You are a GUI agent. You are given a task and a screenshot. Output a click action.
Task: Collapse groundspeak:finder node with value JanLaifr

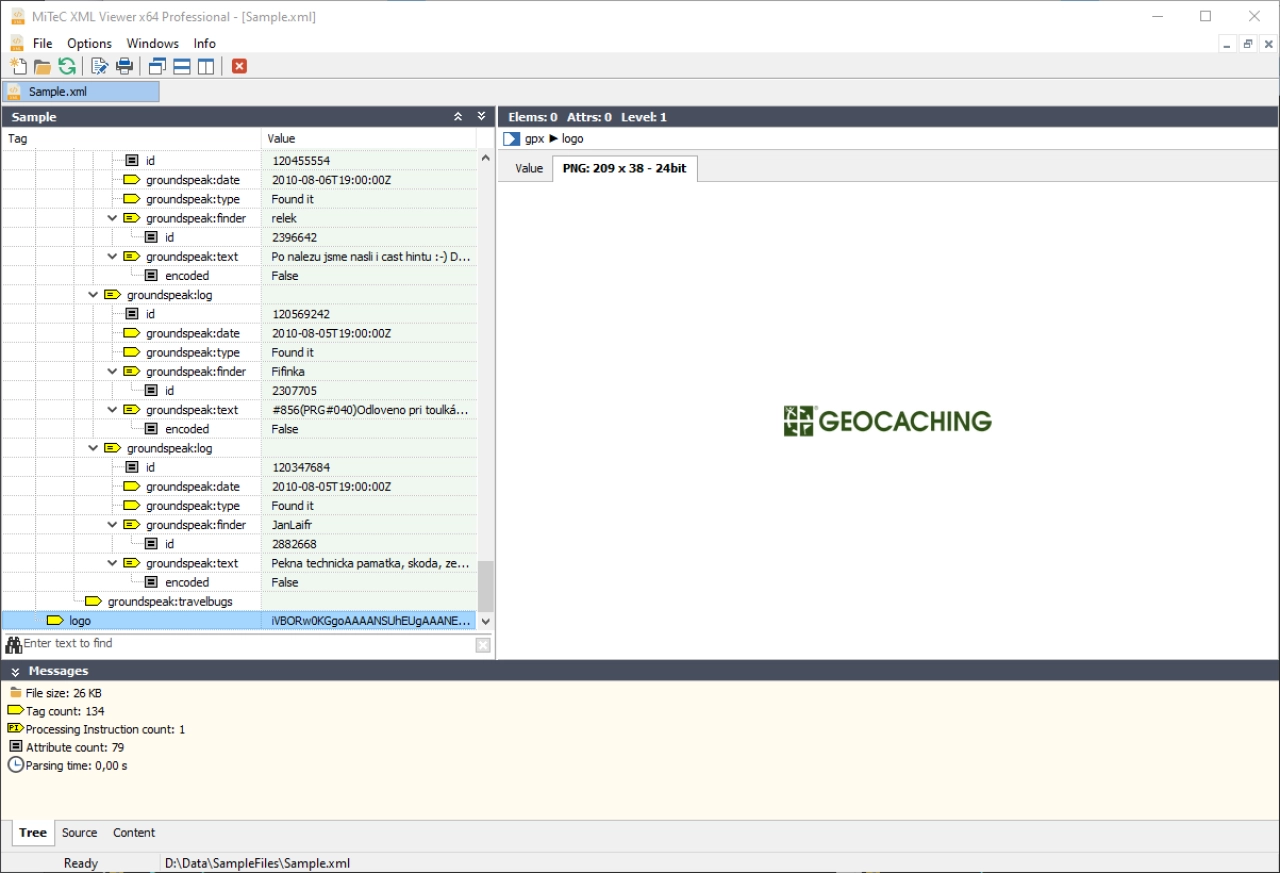pyautogui.click(x=113, y=525)
